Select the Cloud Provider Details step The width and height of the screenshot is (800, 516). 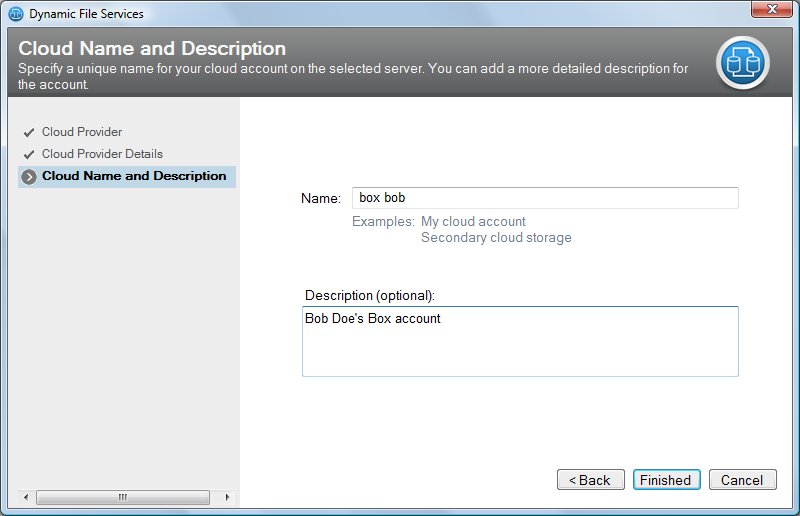click(102, 154)
